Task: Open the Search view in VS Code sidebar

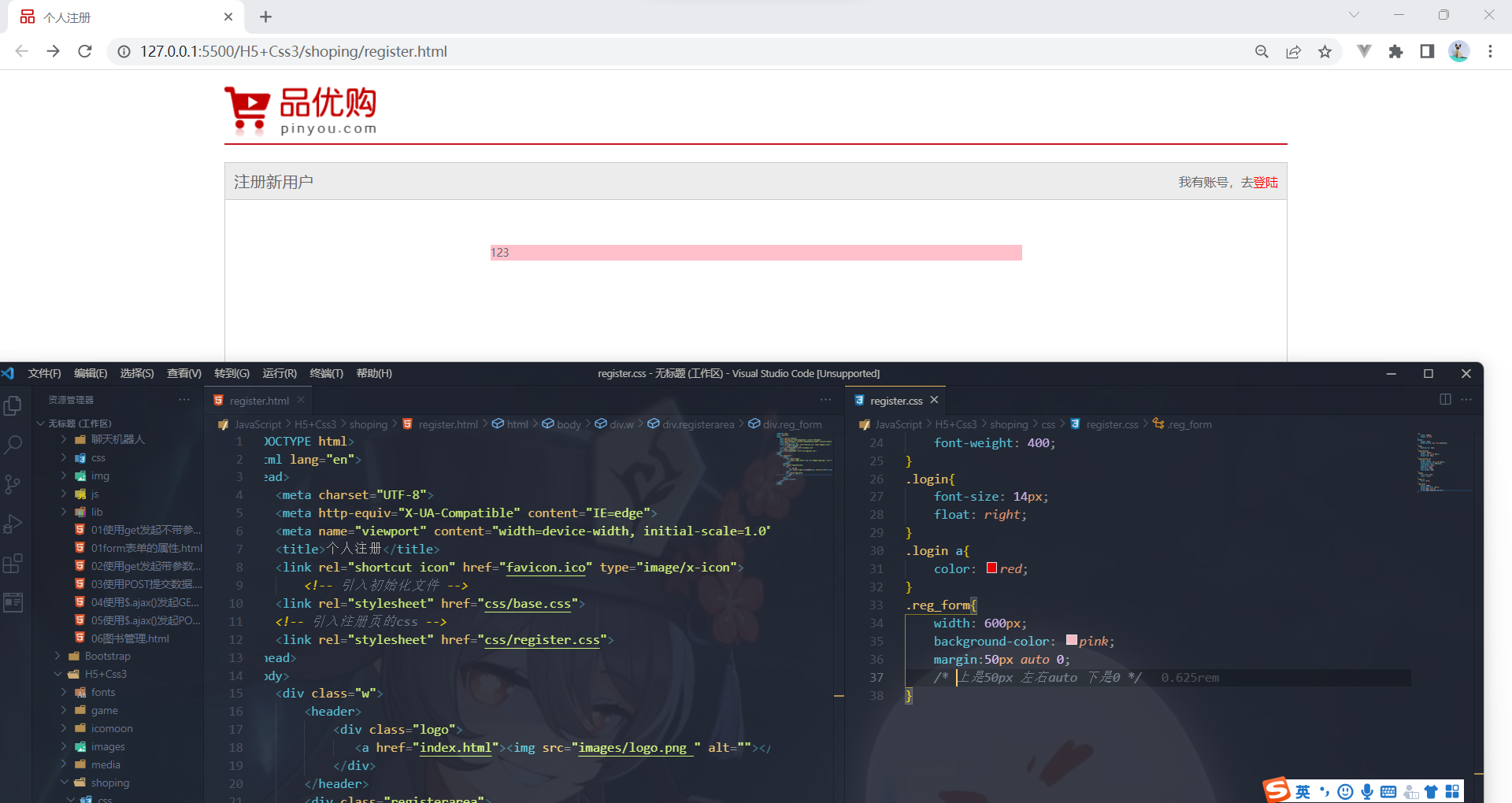Action: point(13,445)
